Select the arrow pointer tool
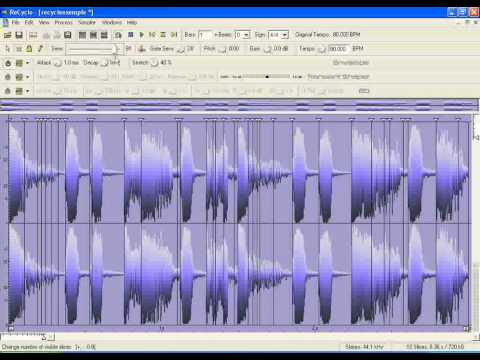Image resolution: width=480 pixels, height=360 pixels. 7,49
